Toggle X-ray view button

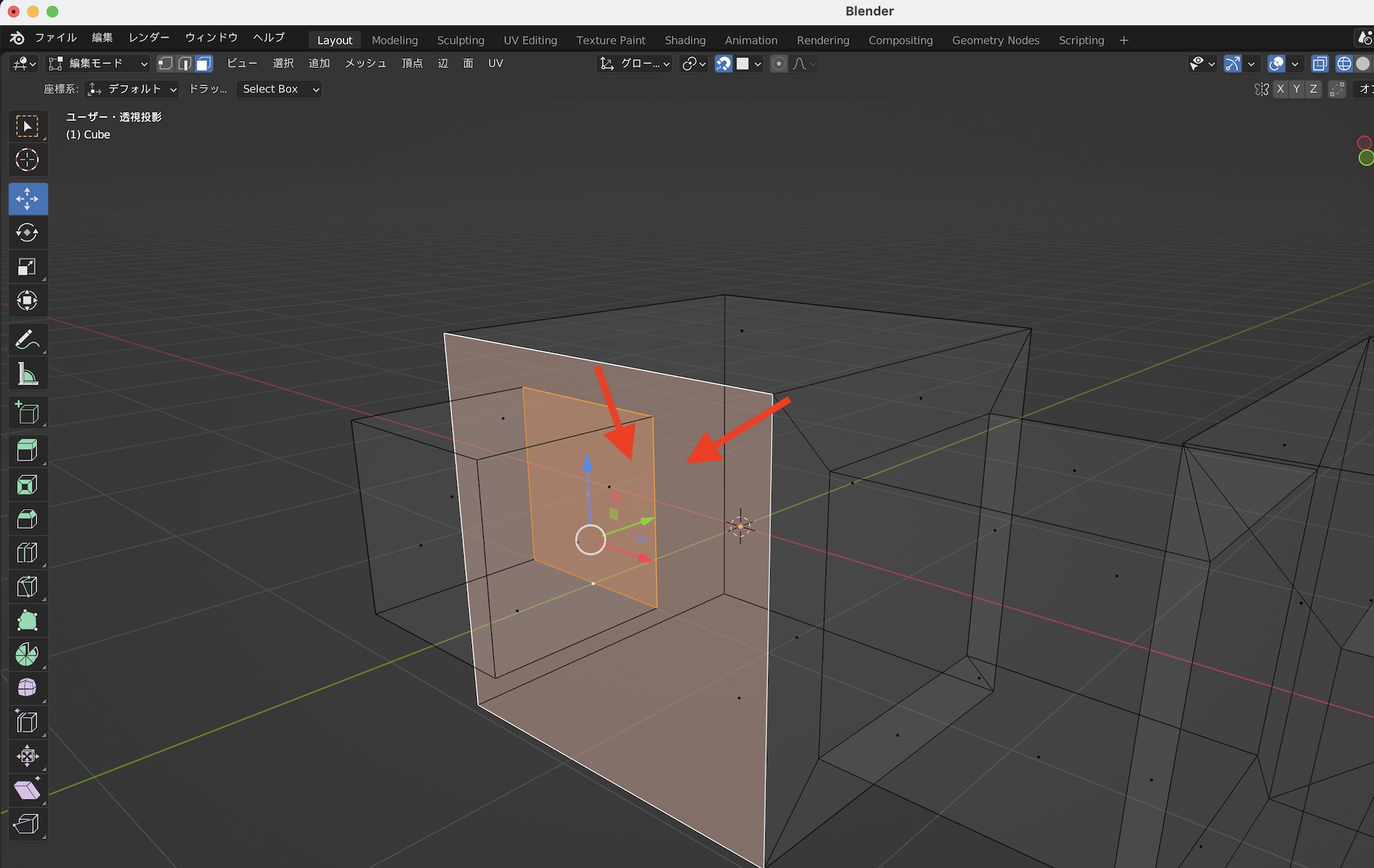tap(1319, 64)
